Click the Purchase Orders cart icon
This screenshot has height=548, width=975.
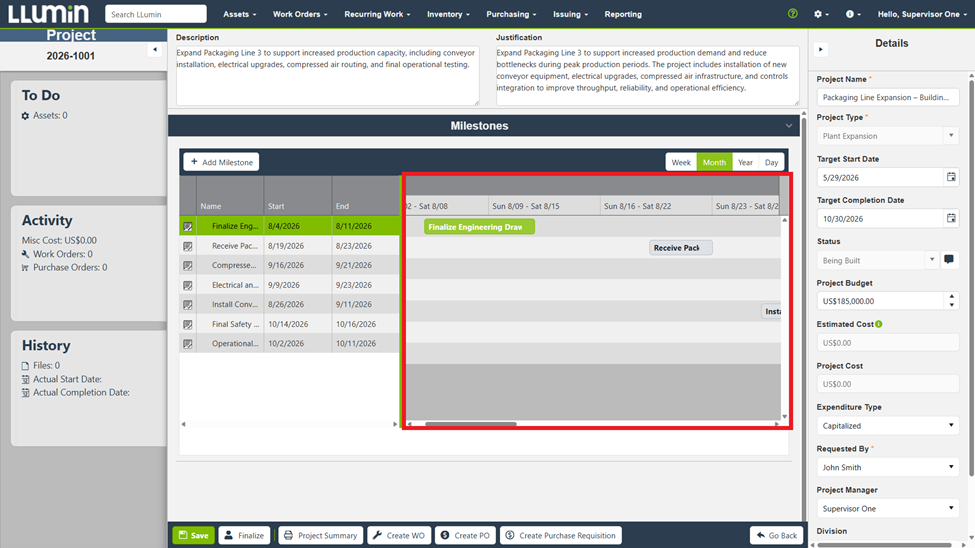[25, 267]
